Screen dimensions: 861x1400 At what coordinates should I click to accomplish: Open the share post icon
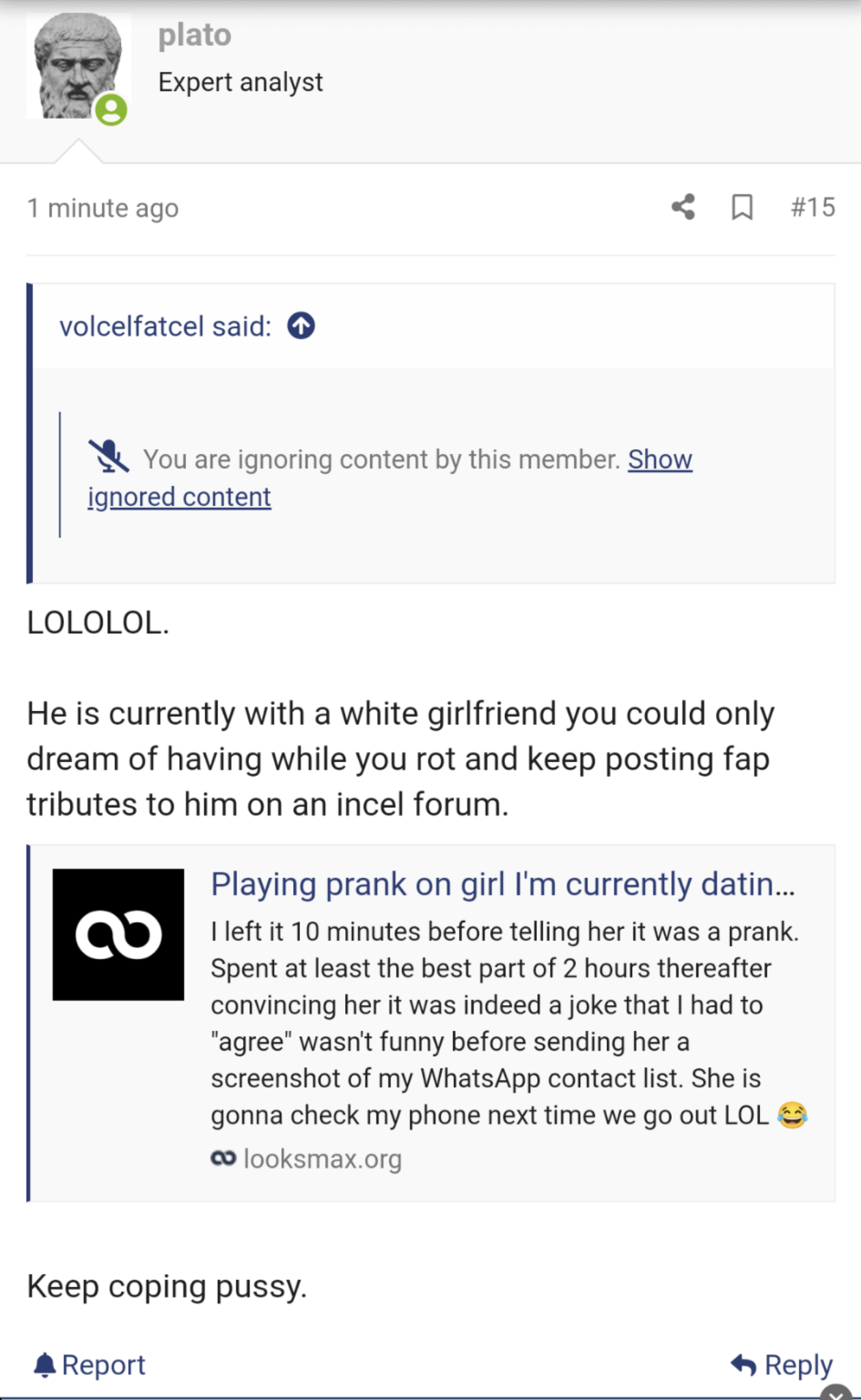(683, 206)
